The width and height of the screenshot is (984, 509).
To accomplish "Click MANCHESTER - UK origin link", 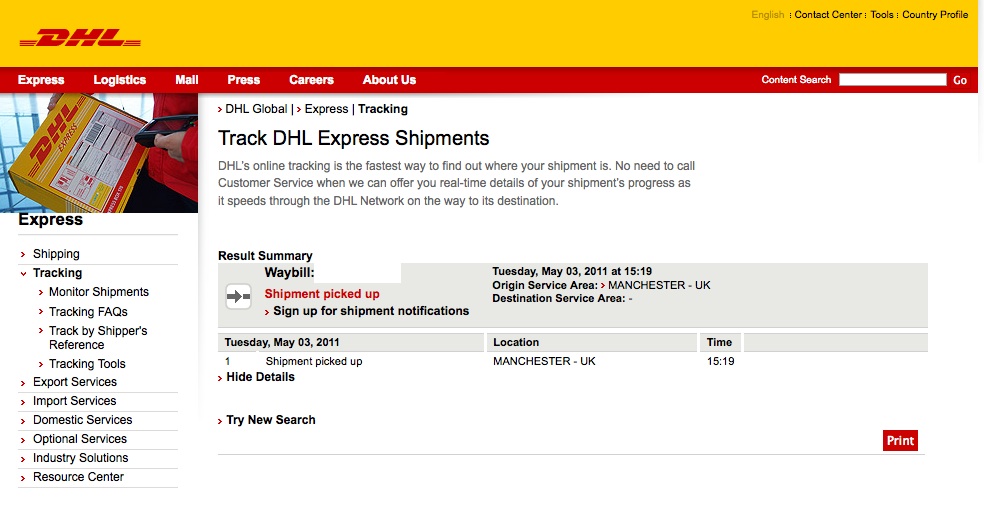I will 659,285.
